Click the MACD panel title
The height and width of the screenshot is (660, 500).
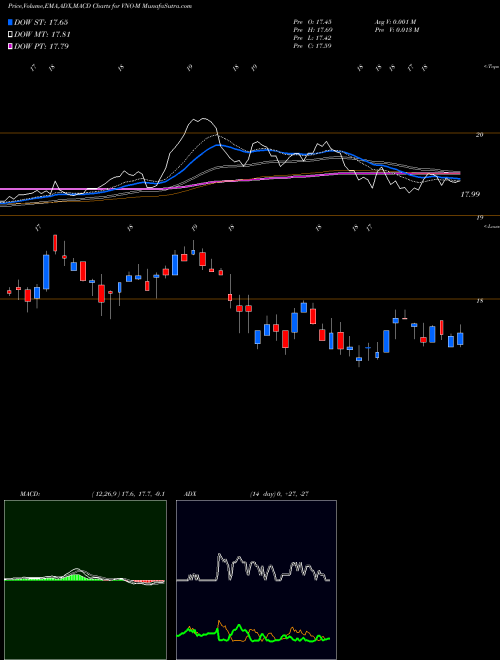(x=30, y=494)
